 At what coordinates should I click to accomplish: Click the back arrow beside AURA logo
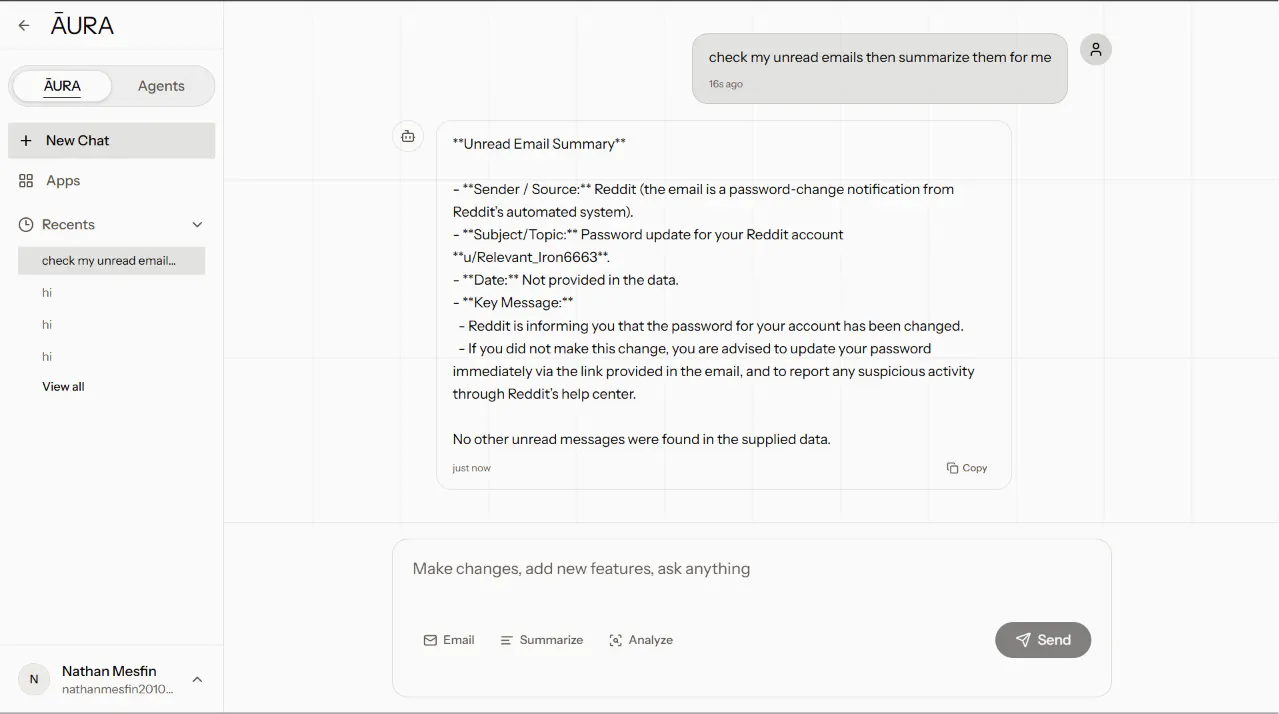[24, 26]
